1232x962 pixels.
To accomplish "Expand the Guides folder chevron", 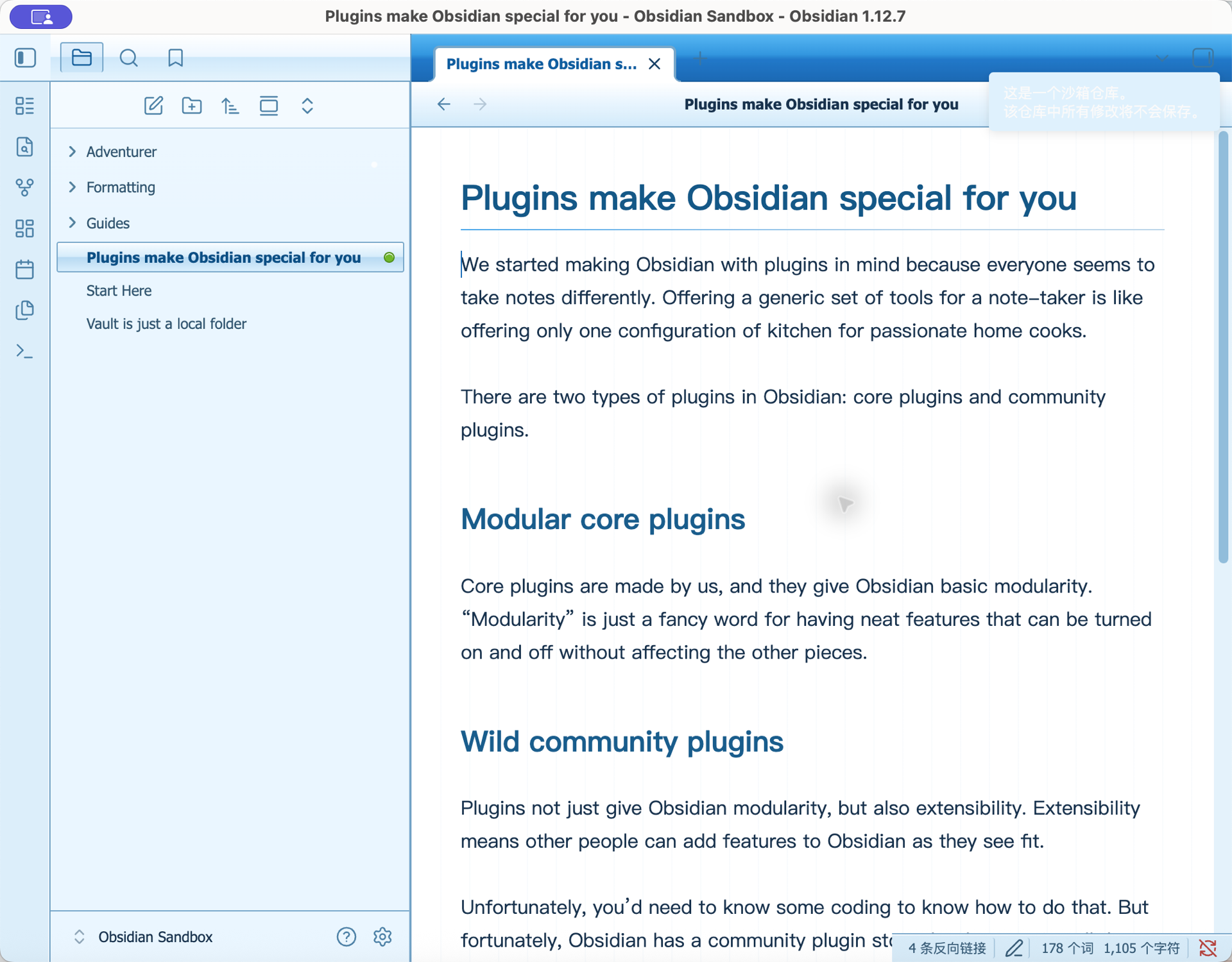I will 73,223.
